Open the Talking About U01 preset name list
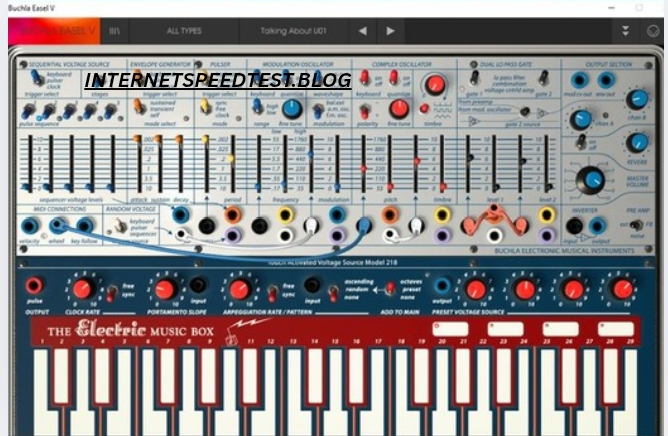Image resolution: width=668 pixels, height=436 pixels. [x=294, y=31]
